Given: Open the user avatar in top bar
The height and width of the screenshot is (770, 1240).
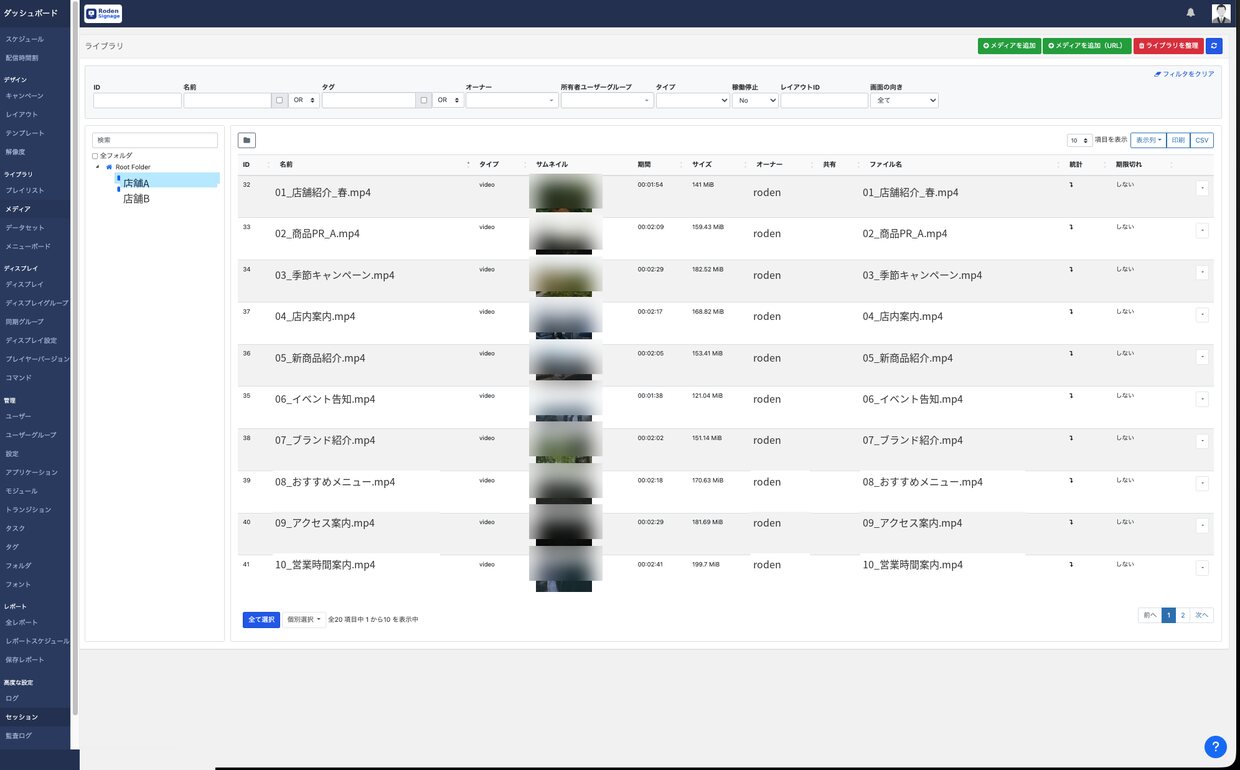Looking at the screenshot, I should pyautogui.click(x=1221, y=13).
